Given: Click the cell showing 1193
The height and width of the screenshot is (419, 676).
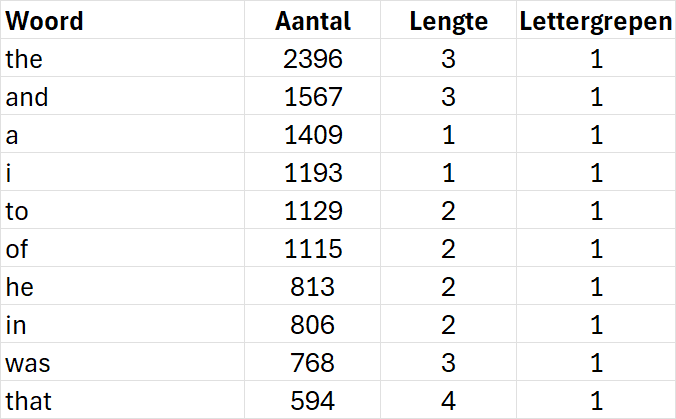Looking at the screenshot, I should pyautogui.click(x=313, y=172).
